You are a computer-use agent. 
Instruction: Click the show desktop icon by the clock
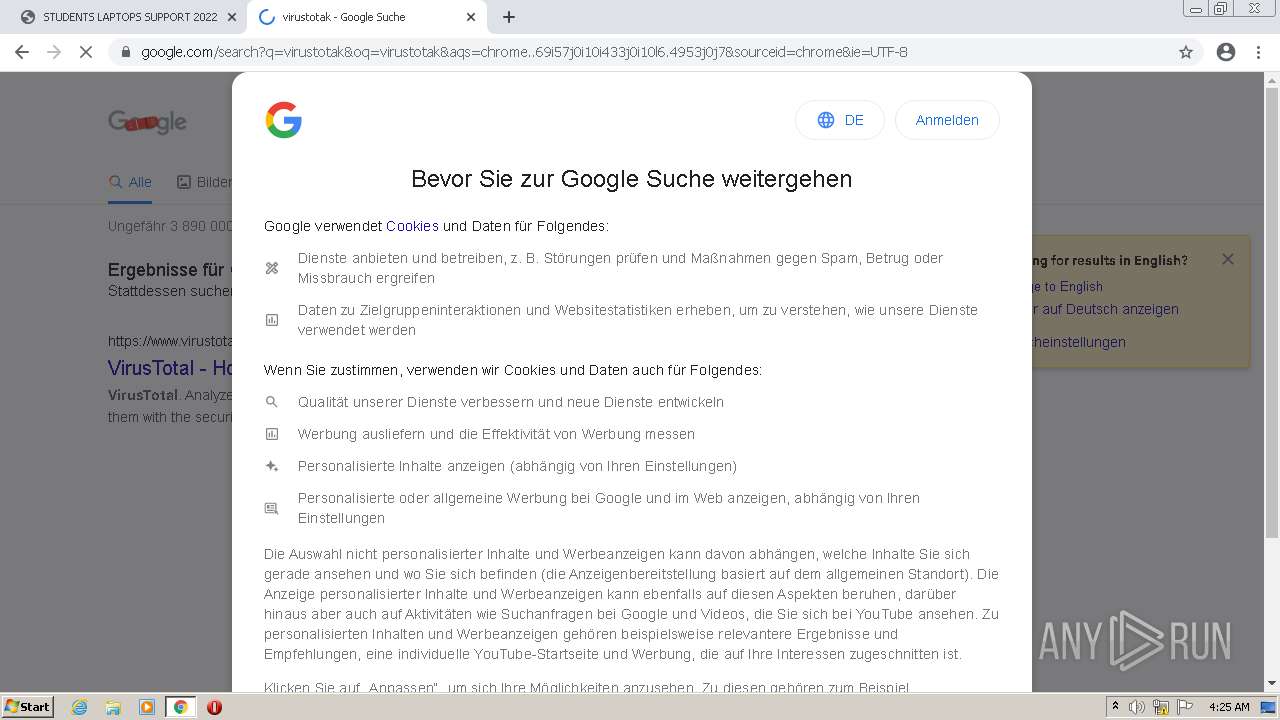1269,707
